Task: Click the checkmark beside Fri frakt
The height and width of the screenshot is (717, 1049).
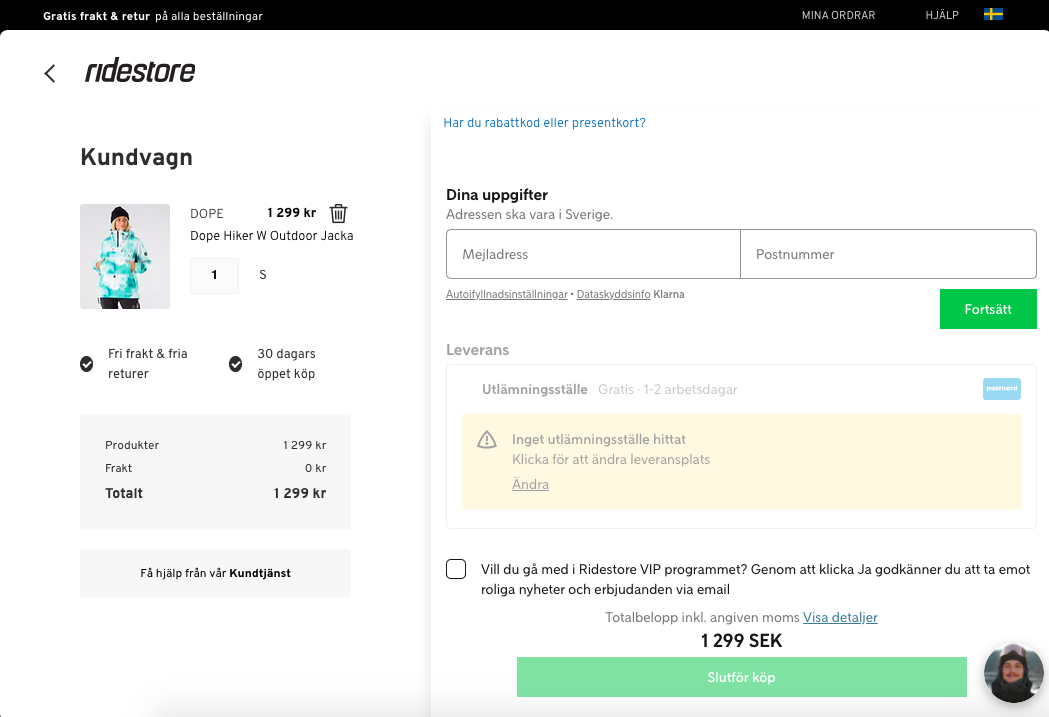Action: click(x=86, y=364)
